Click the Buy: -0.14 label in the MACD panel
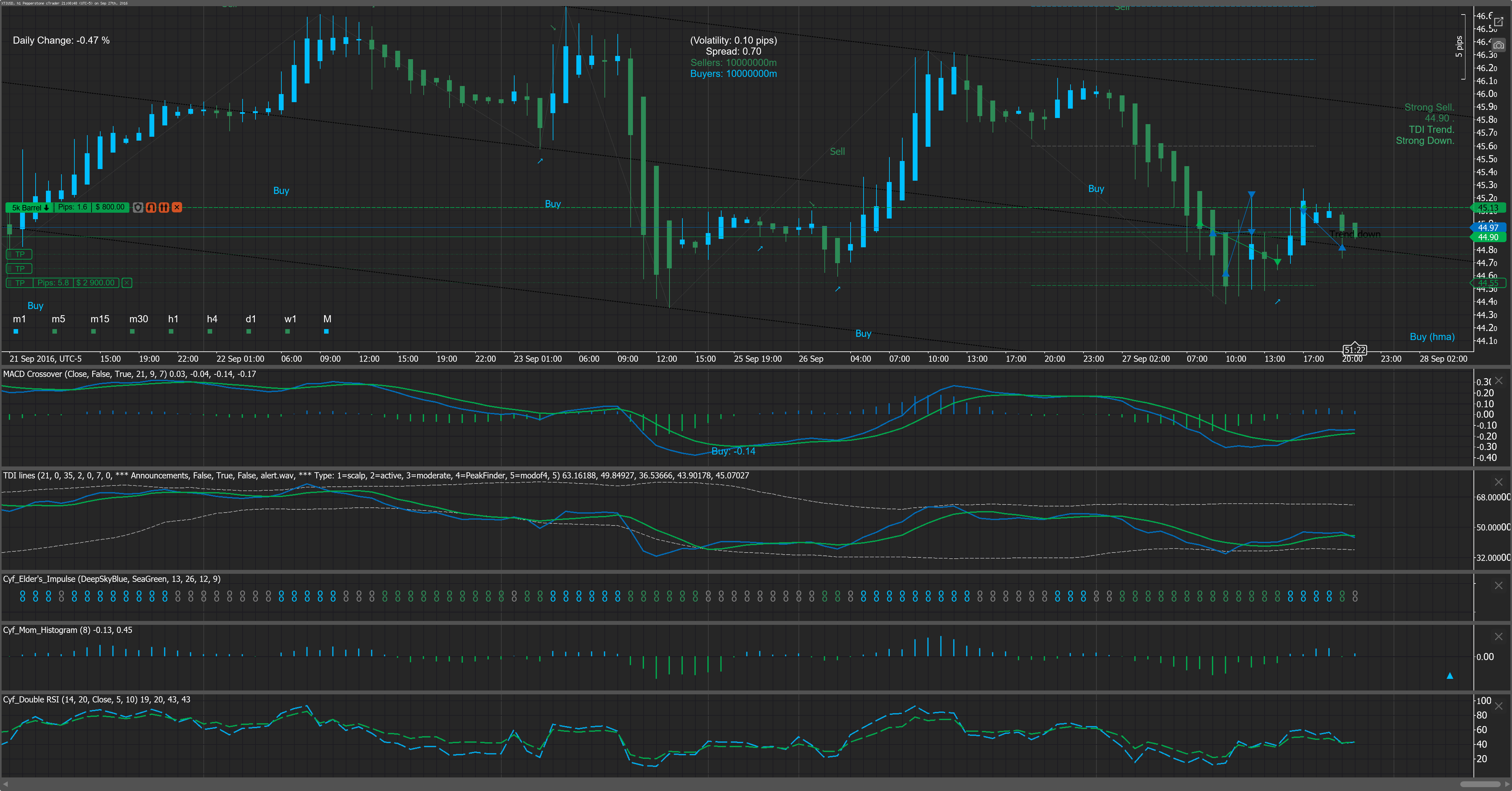This screenshot has width=1512, height=791. pyautogui.click(x=733, y=451)
